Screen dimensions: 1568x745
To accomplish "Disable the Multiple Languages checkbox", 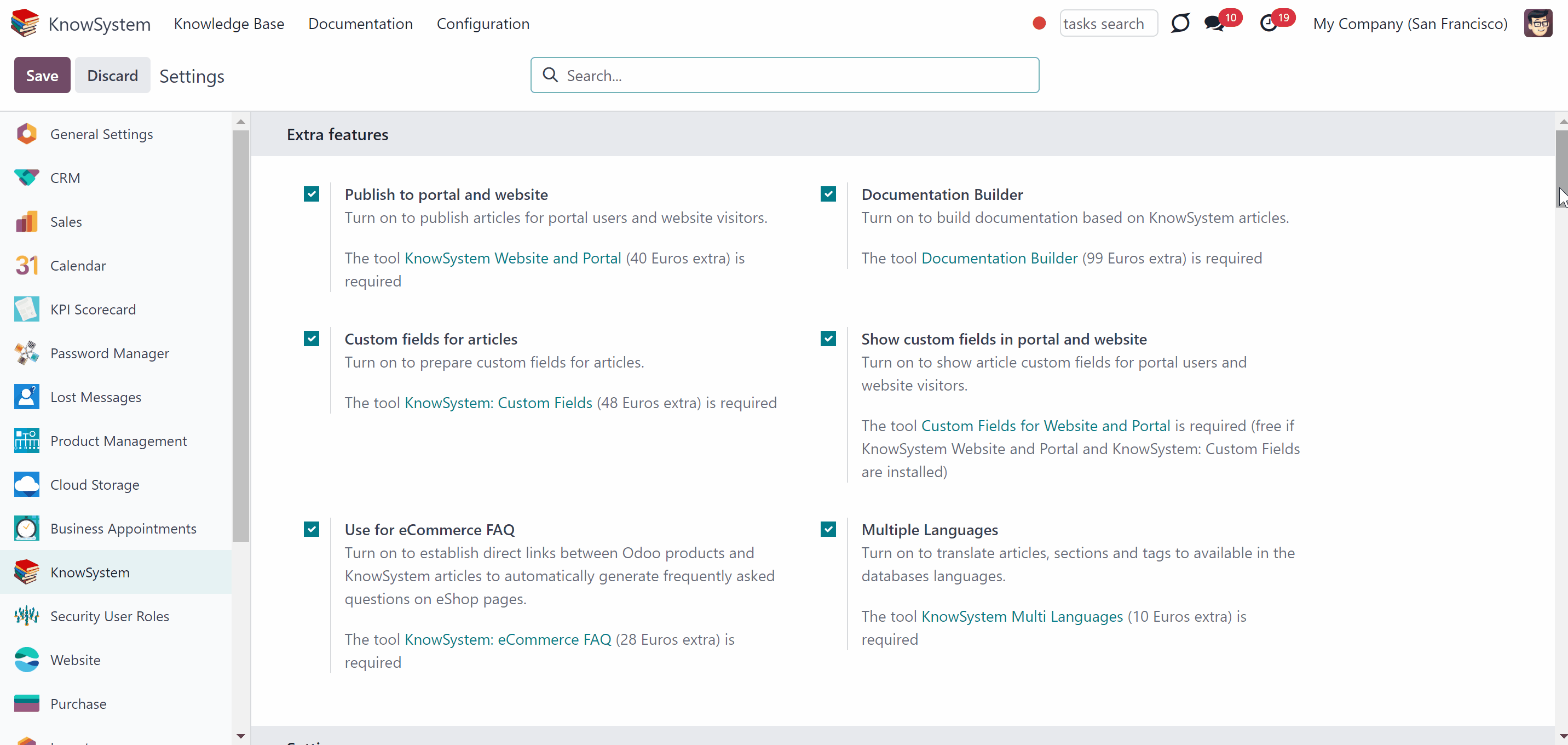I will [828, 529].
